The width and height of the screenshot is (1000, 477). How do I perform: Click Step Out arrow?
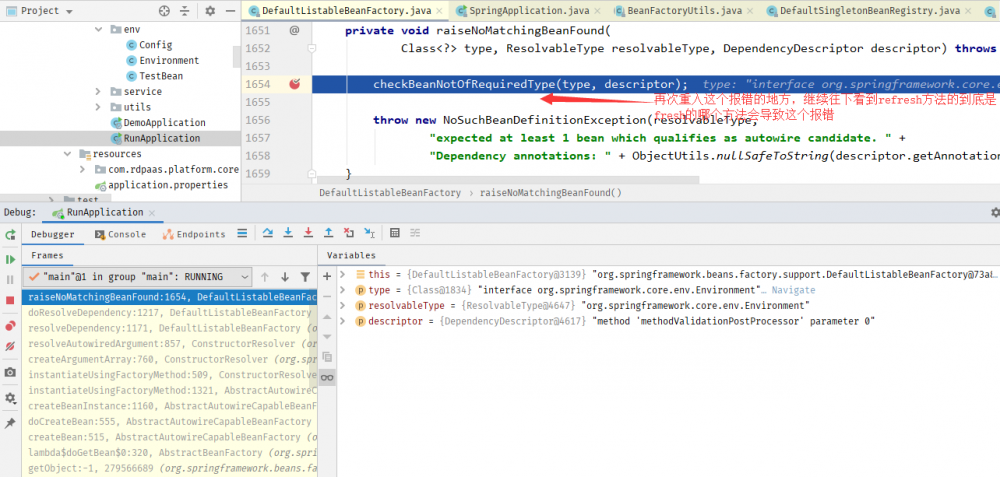(328, 233)
